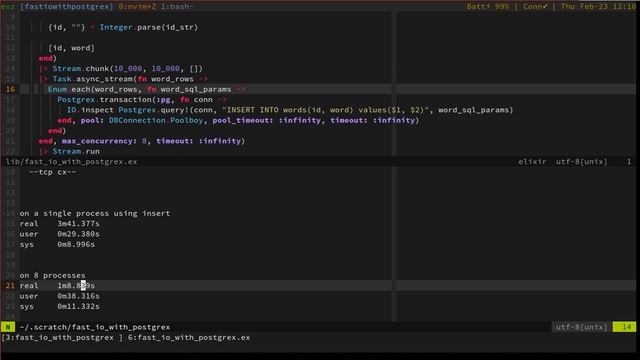Click pool_timeout: :infinity option
Screen dimensions: 640x360
point(267,120)
